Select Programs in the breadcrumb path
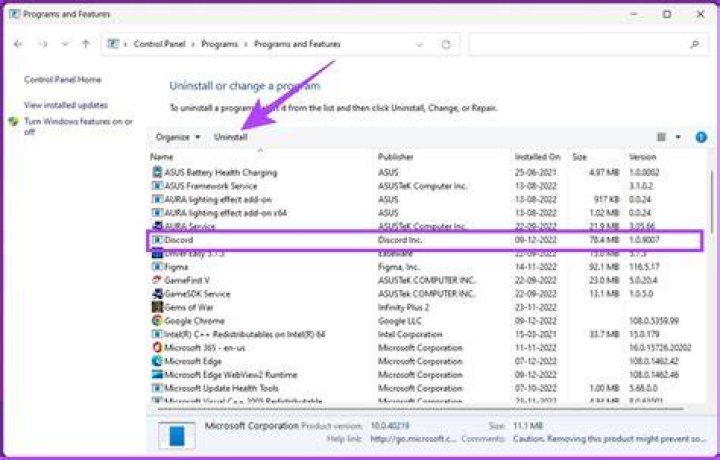 coord(219,44)
